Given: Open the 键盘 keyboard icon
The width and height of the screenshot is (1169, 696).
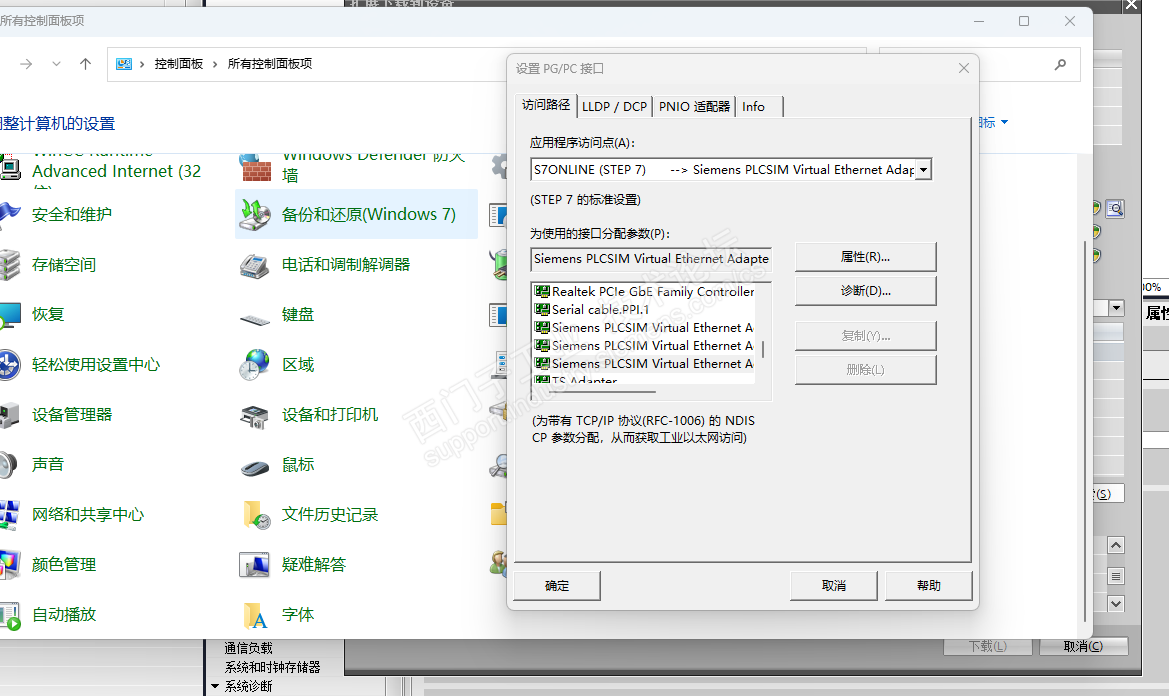Looking at the screenshot, I should click(254, 319).
